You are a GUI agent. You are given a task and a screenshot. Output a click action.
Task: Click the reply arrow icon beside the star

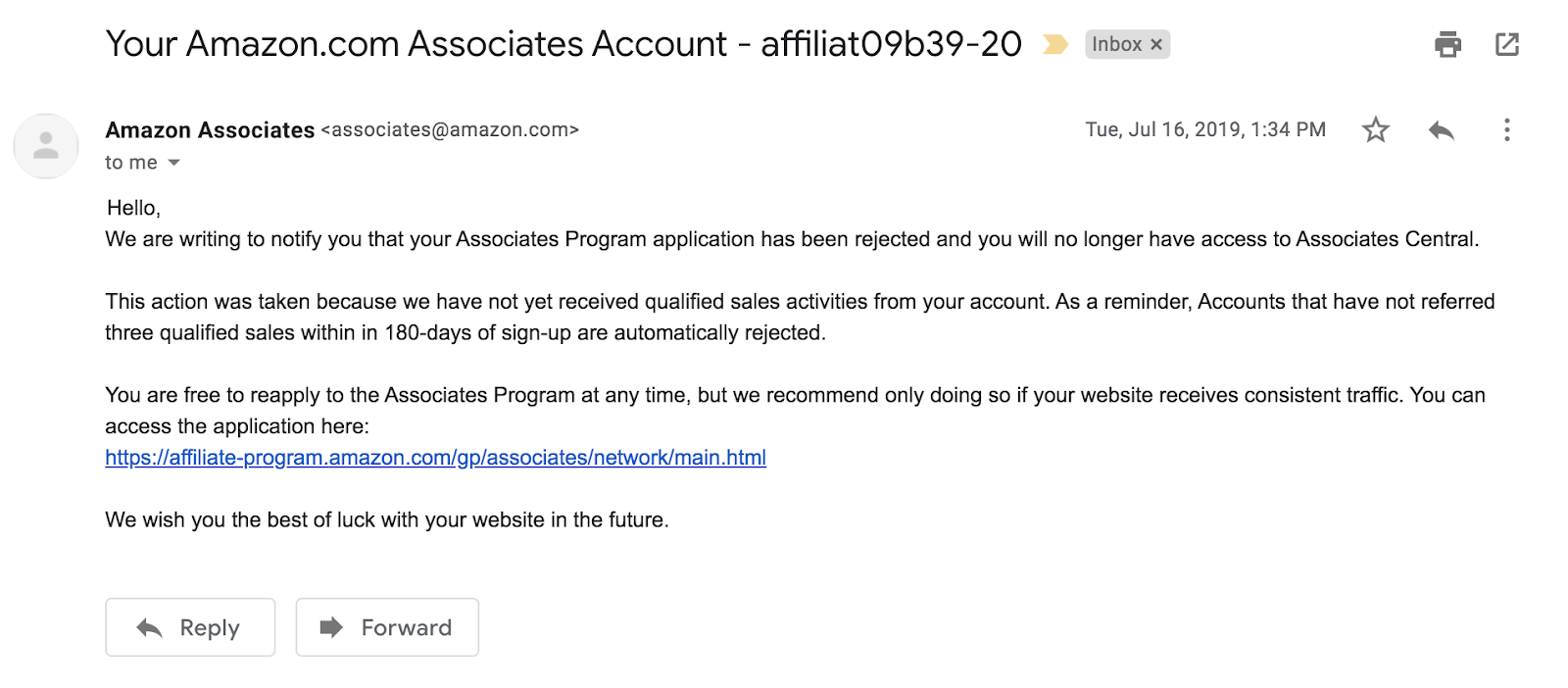click(x=1441, y=130)
